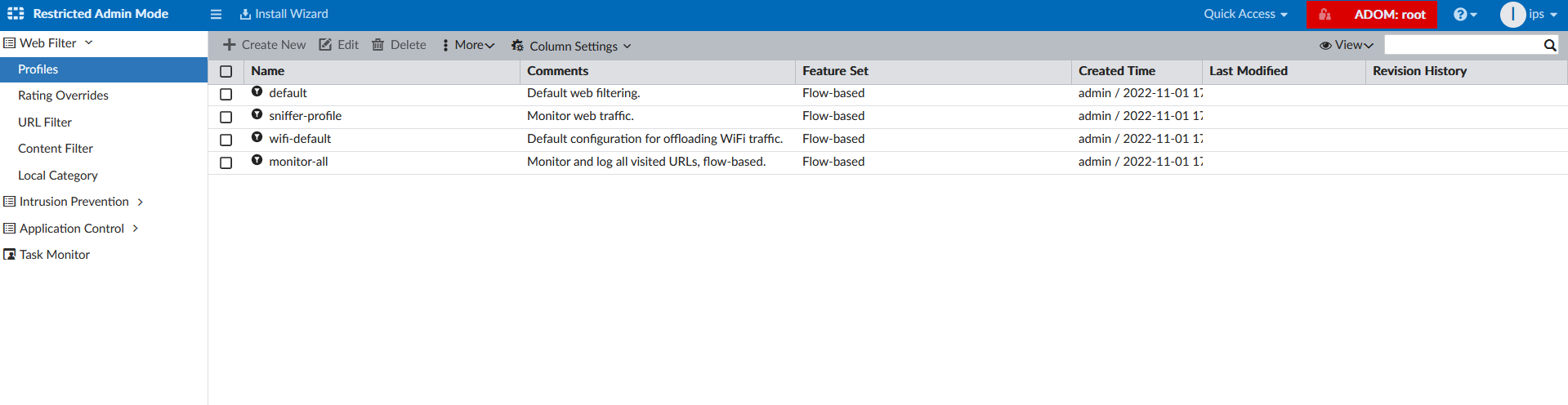Expand the Application Control section
Image resolution: width=1568 pixels, height=405 pixels.
72,229
